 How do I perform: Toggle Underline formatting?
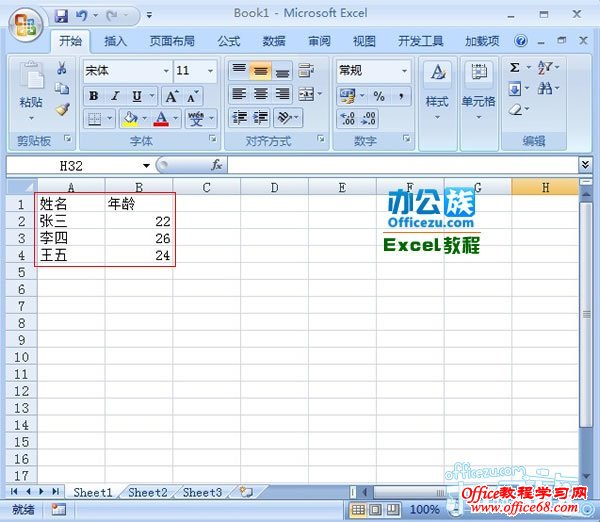(137, 96)
